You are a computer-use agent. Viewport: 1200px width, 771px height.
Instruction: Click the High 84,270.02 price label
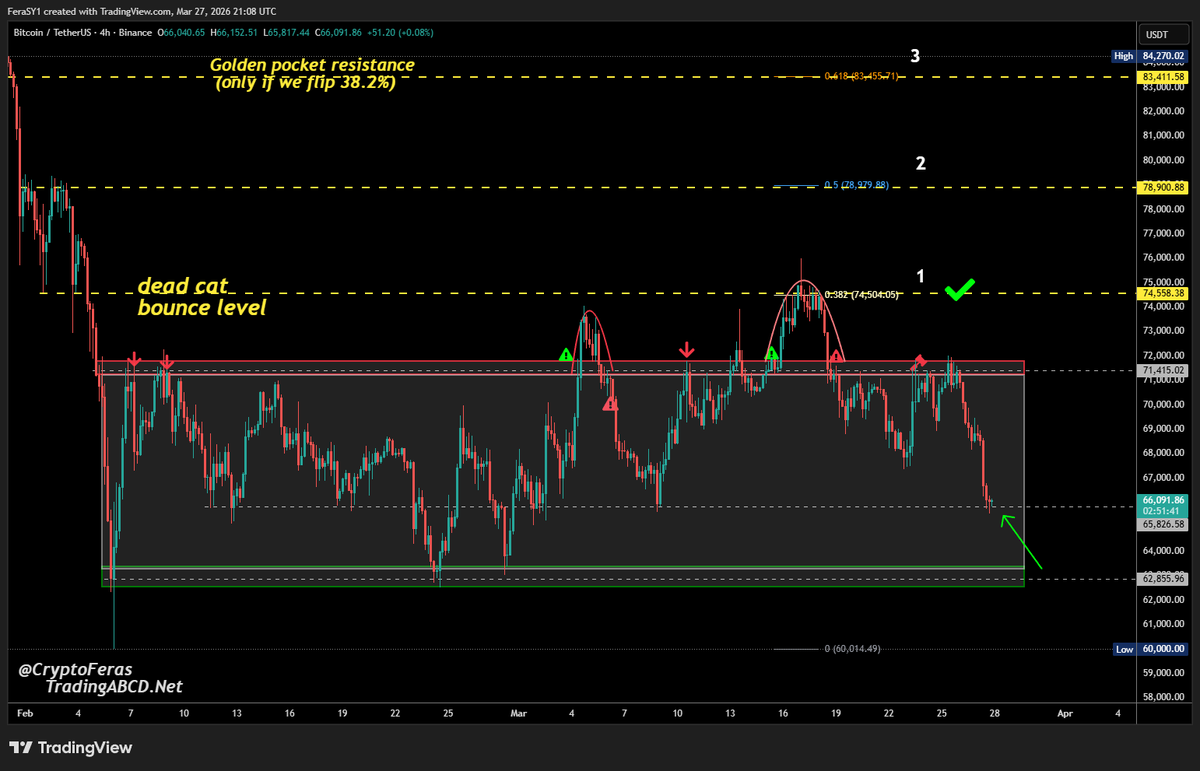1150,56
